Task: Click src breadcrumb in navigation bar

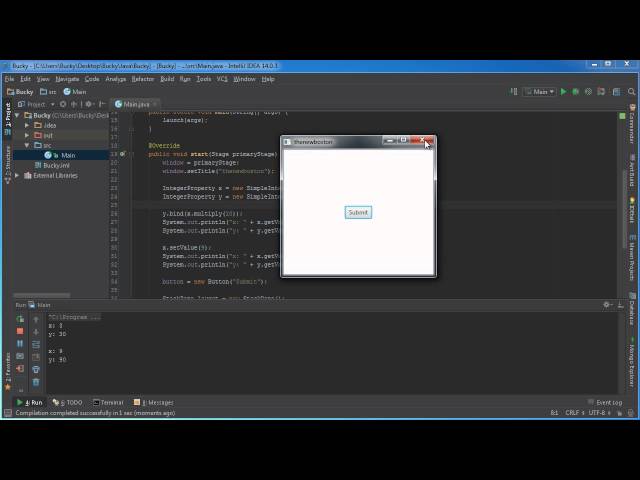Action: click(x=48, y=92)
